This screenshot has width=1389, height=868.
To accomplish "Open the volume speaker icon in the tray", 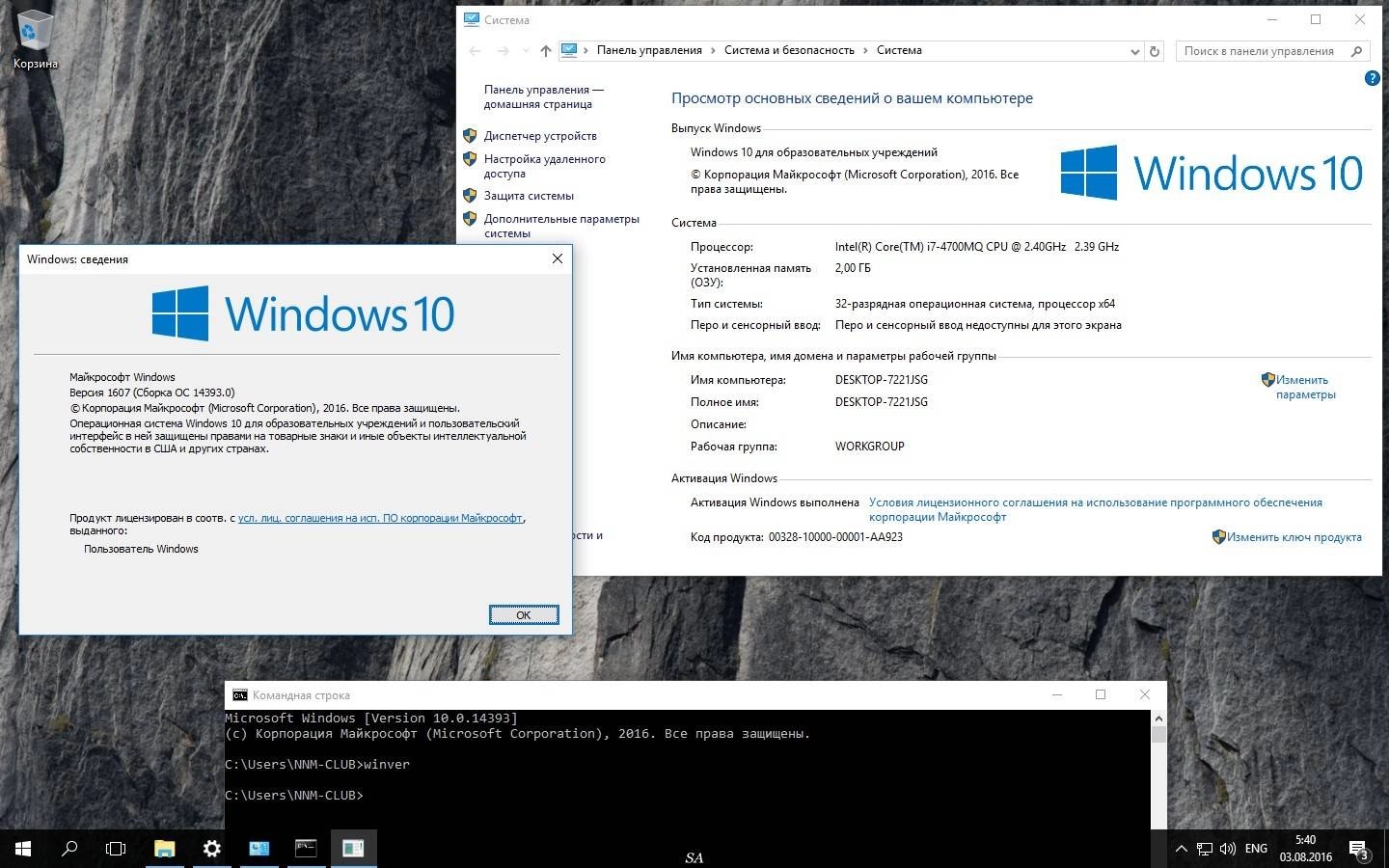I will (1228, 849).
